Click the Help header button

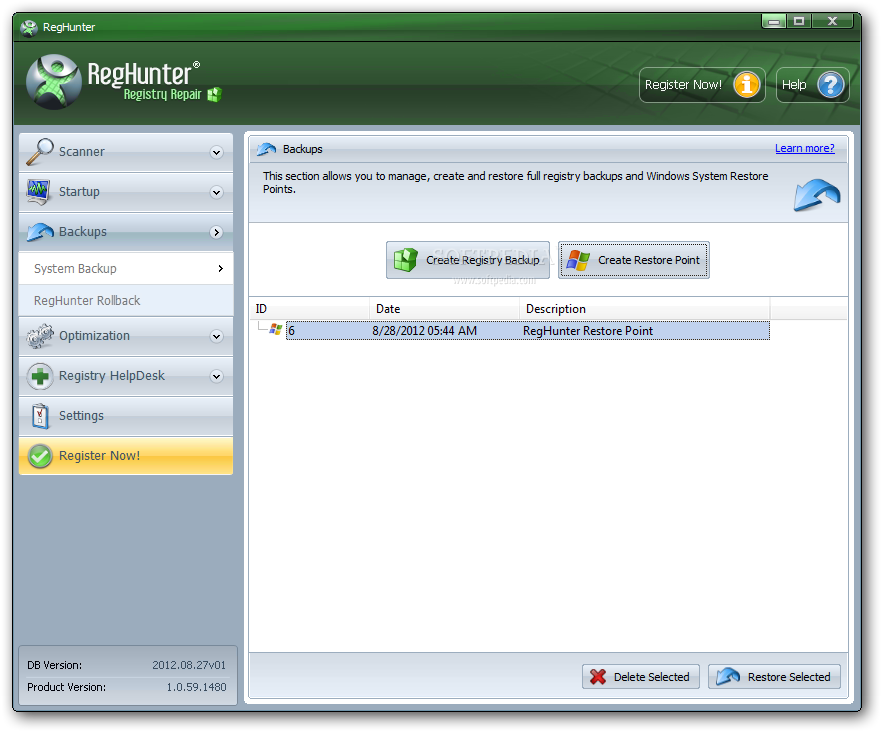[x=812, y=85]
